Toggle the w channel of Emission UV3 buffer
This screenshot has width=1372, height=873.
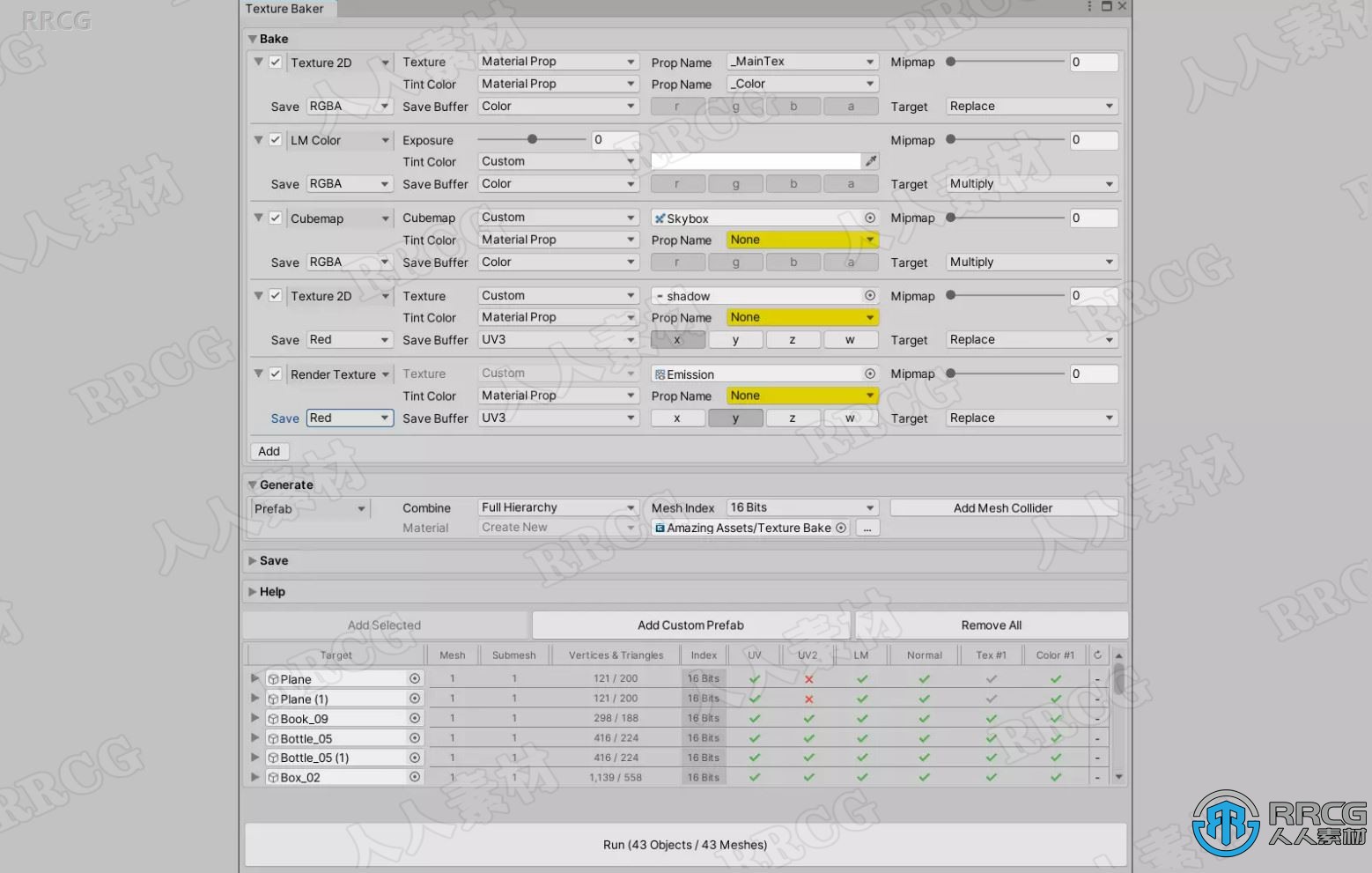point(850,418)
